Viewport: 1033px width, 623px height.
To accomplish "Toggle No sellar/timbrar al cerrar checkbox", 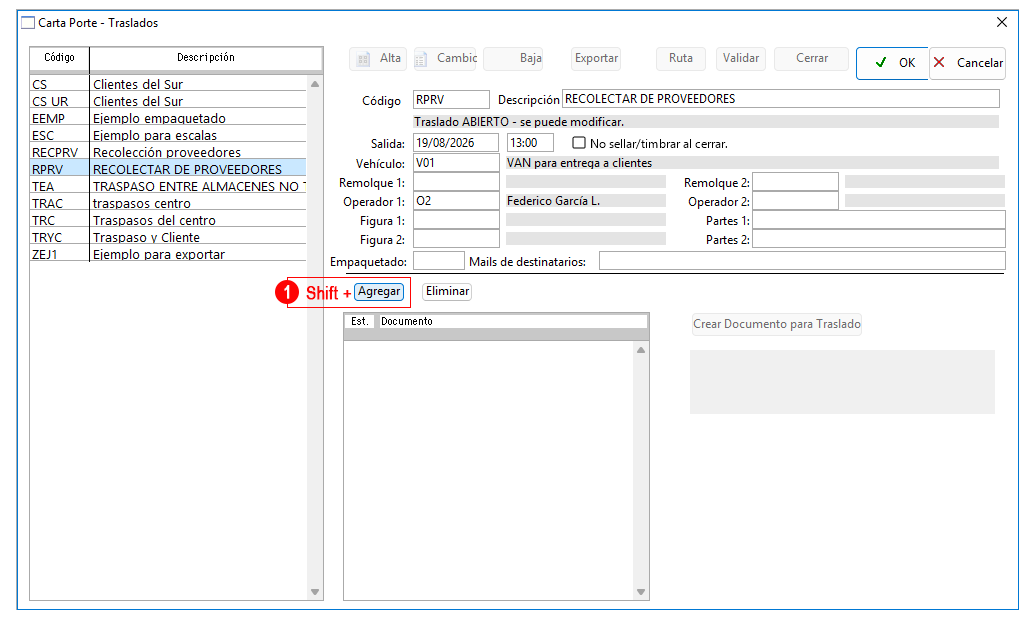I will tap(579, 143).
